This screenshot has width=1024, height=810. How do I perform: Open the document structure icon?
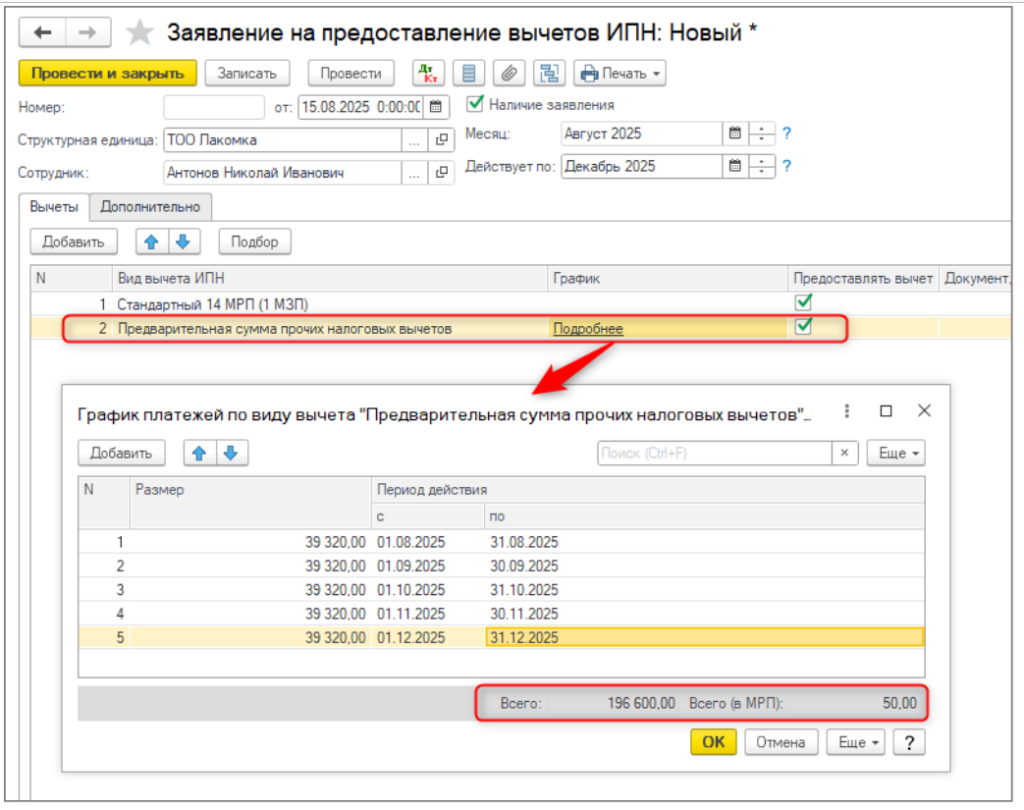pyautogui.click(x=548, y=73)
